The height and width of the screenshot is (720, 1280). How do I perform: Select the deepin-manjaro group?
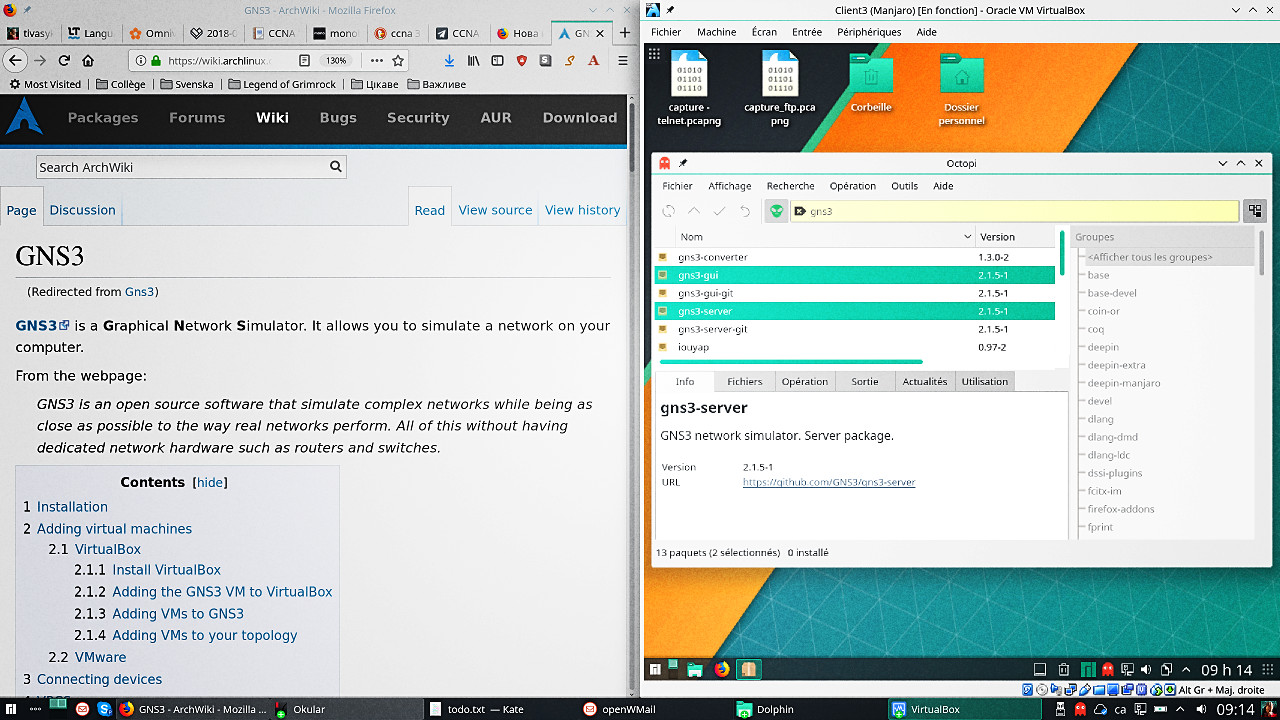tap(1124, 383)
